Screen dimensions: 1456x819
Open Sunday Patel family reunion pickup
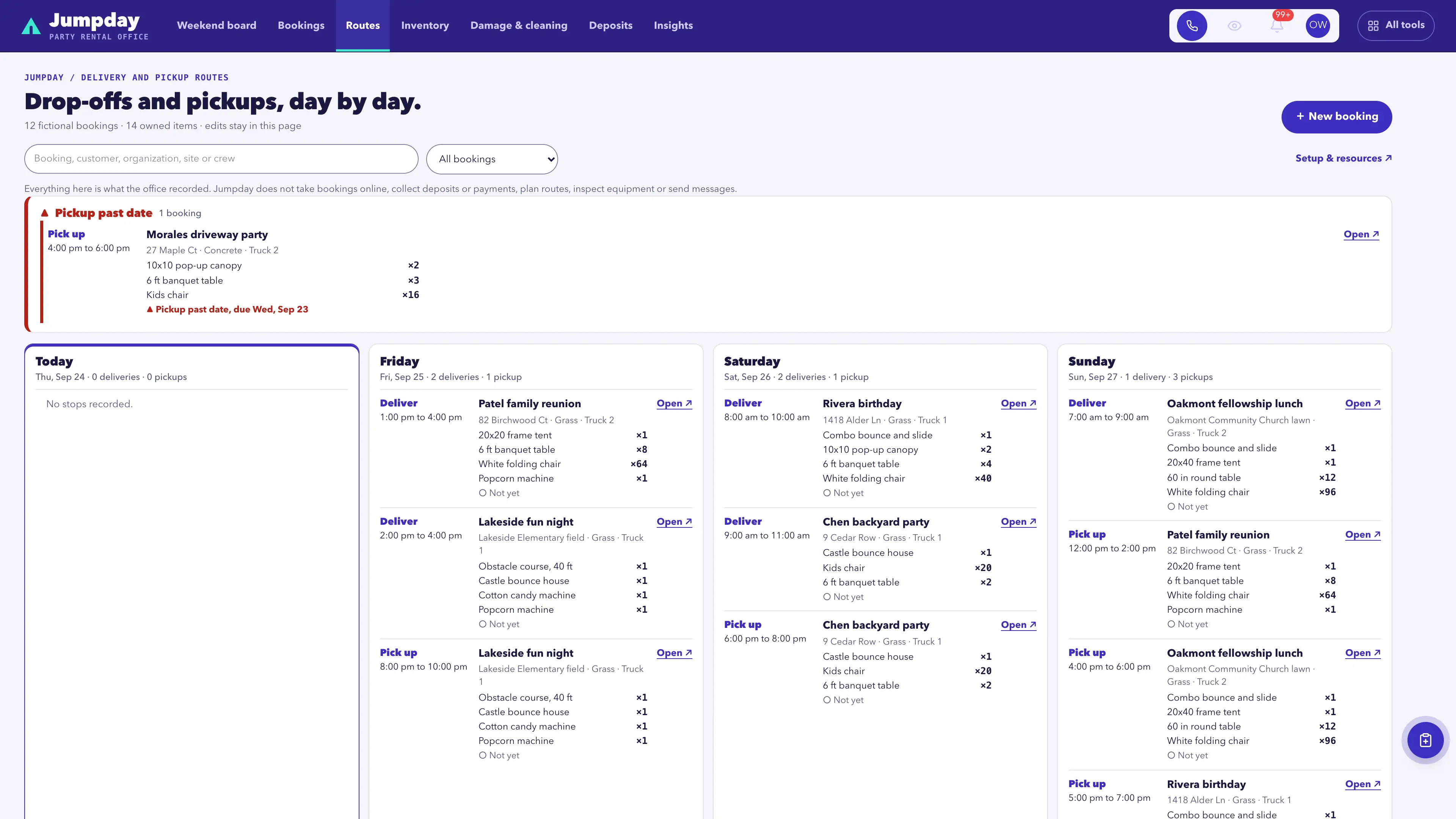click(1362, 535)
